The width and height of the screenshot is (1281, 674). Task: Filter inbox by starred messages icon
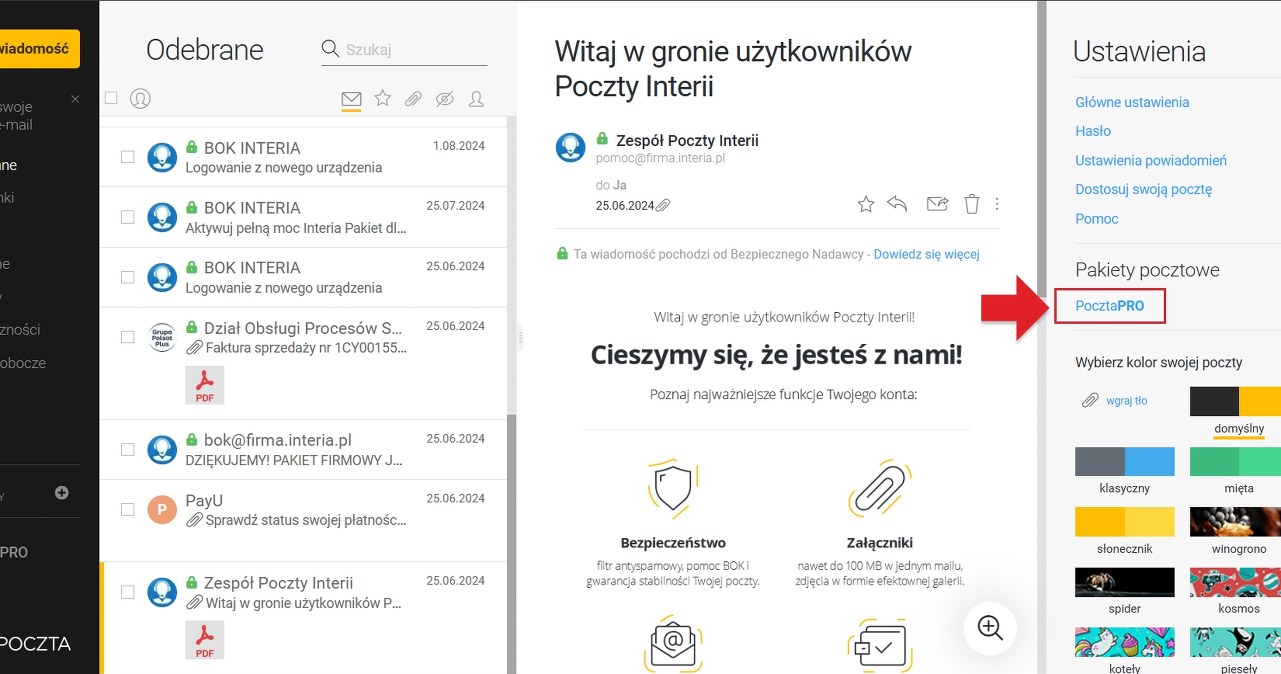pos(382,98)
